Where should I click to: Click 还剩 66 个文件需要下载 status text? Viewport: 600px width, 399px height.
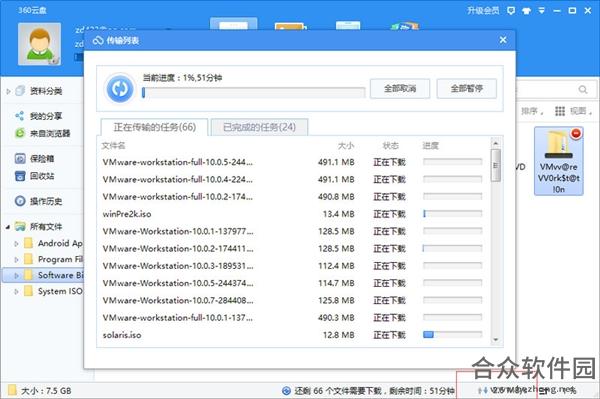(x=338, y=391)
